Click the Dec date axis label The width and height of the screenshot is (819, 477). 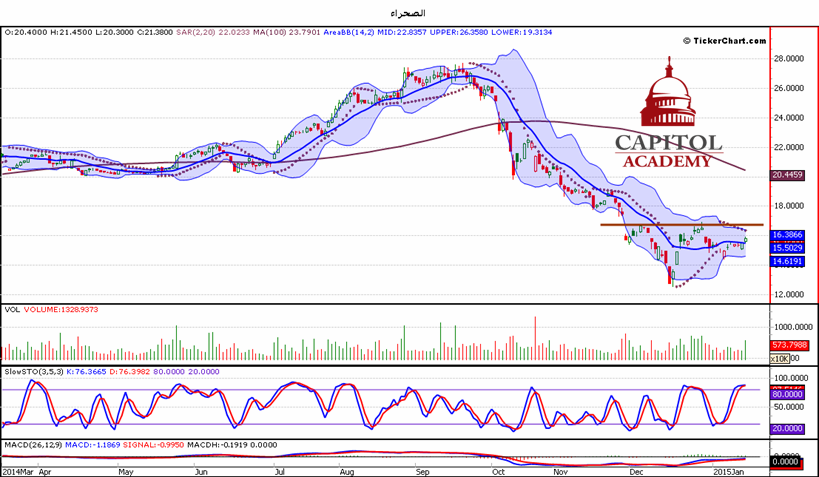coord(636,472)
